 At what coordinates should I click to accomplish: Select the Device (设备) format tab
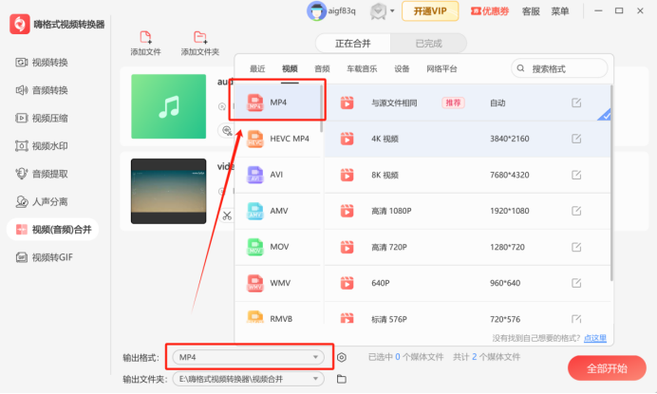coord(401,69)
